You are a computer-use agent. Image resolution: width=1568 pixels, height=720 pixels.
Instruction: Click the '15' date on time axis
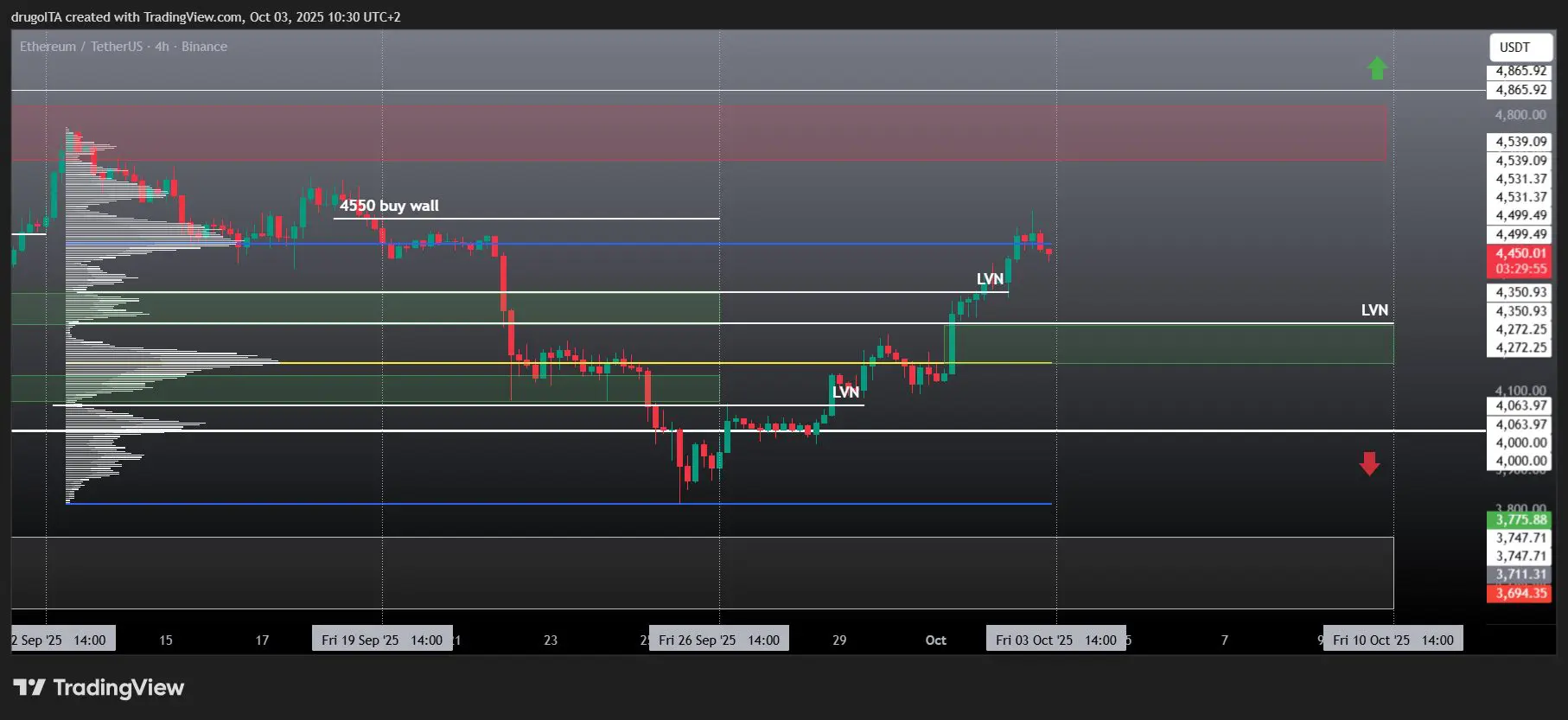pos(166,640)
